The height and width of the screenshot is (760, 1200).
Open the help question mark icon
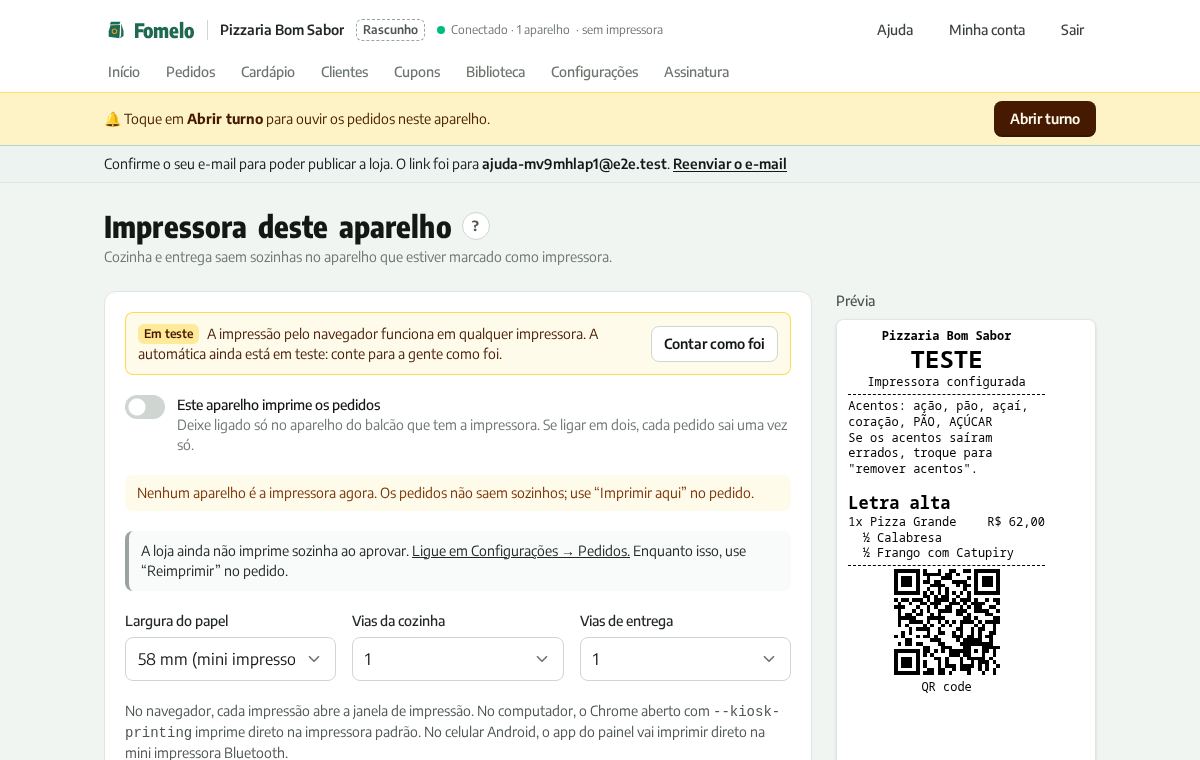(x=476, y=226)
